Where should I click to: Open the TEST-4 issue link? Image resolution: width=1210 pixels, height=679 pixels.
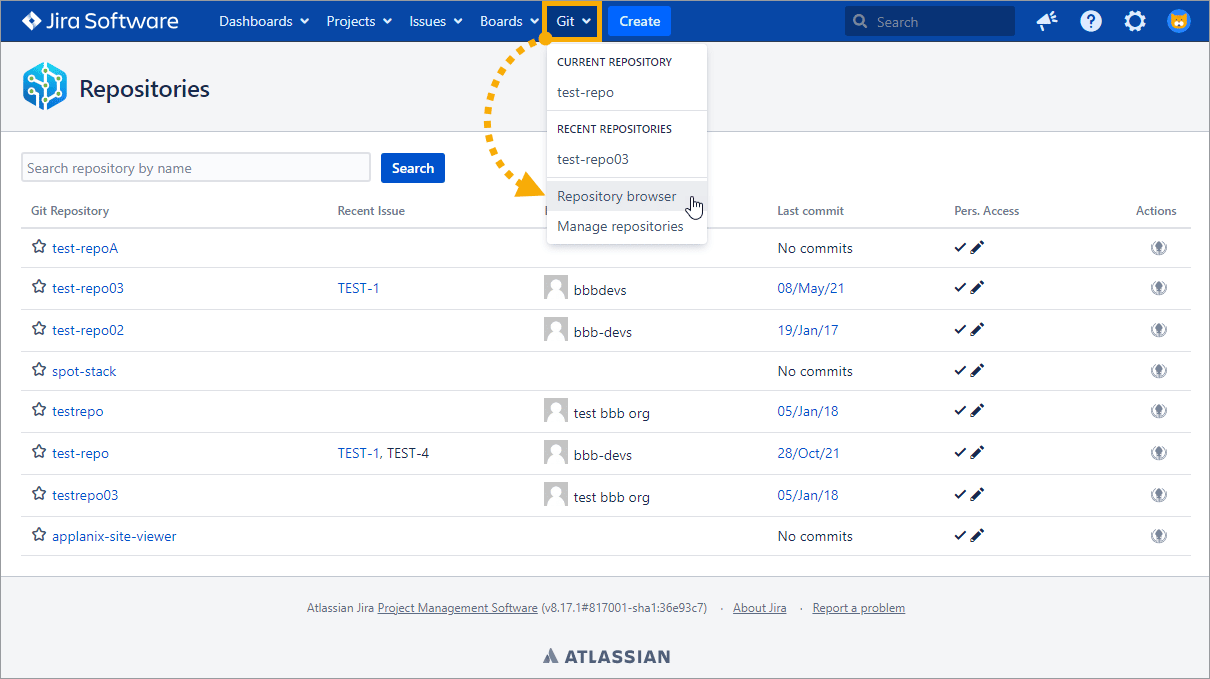click(x=408, y=453)
